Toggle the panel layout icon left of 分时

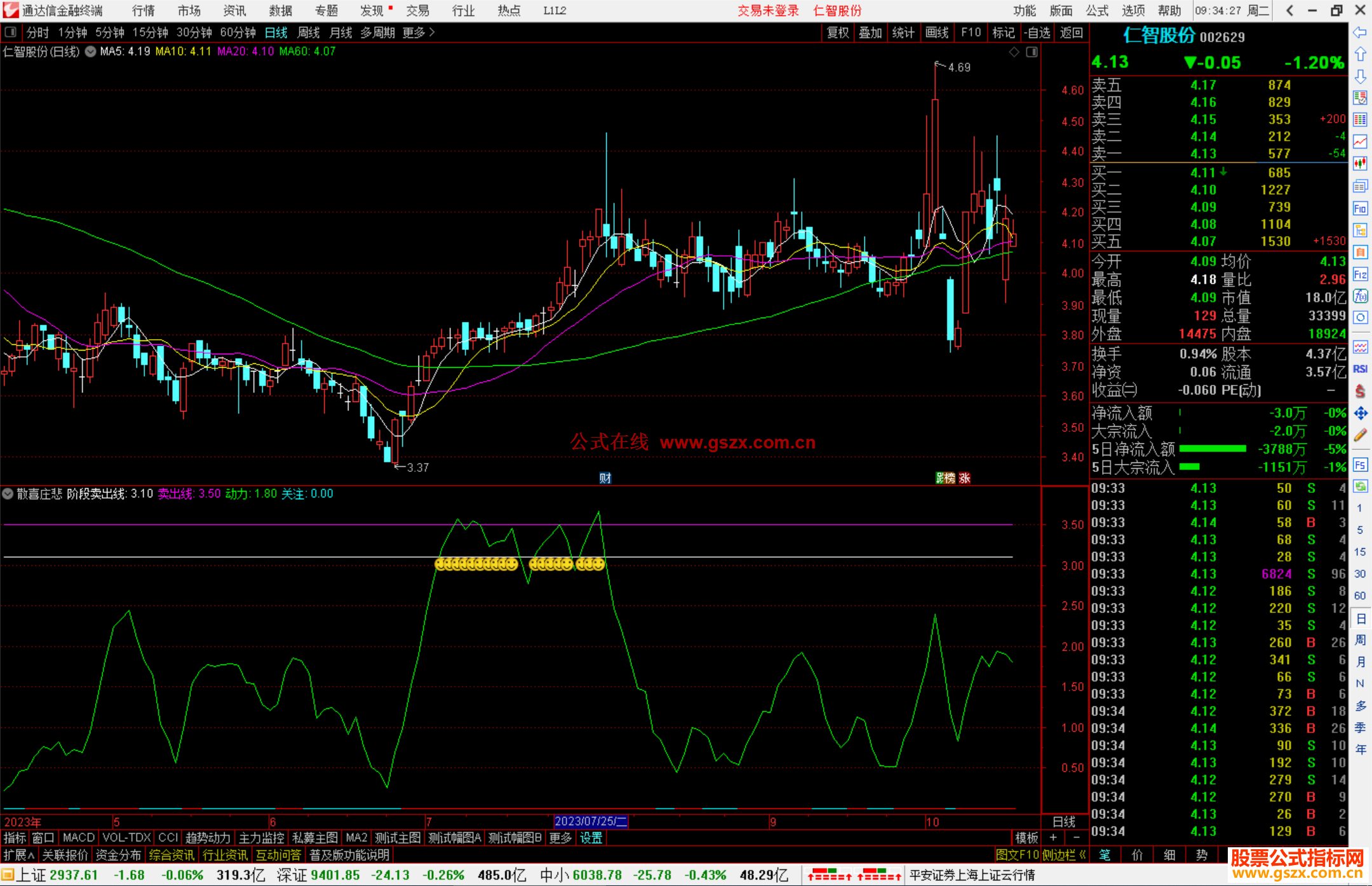point(11,32)
